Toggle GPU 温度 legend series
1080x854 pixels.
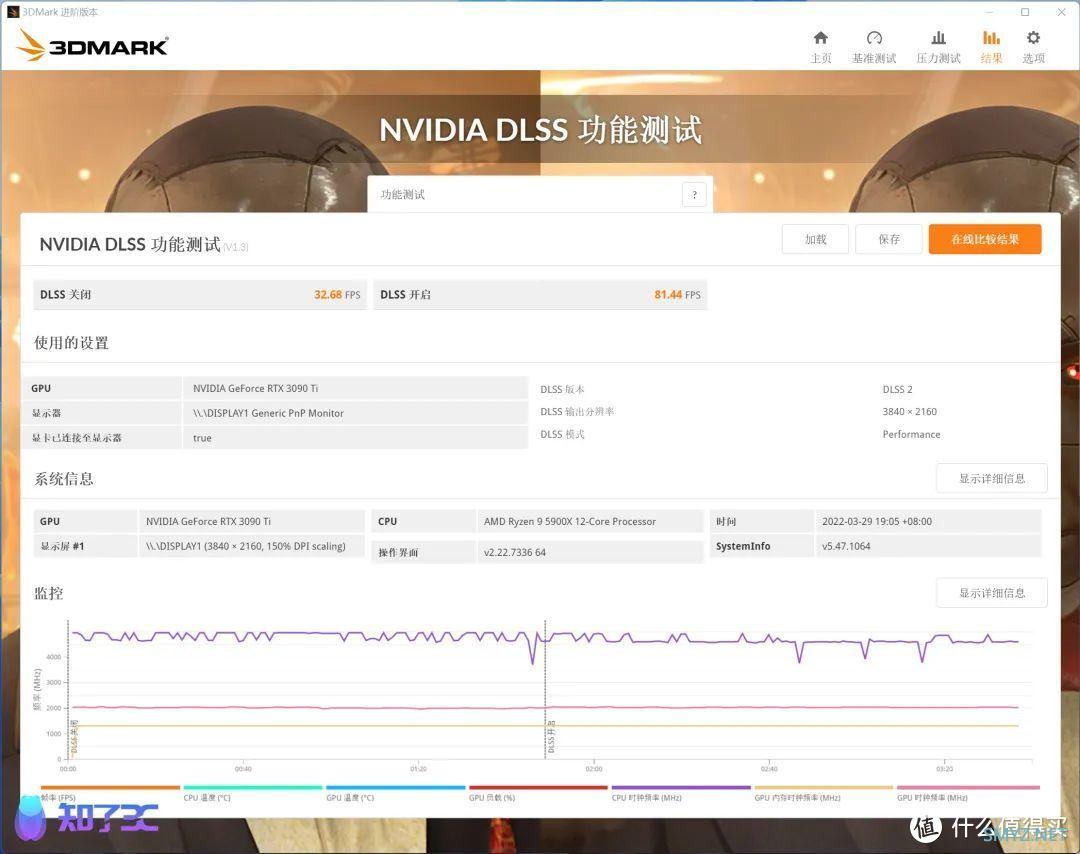(x=395, y=793)
